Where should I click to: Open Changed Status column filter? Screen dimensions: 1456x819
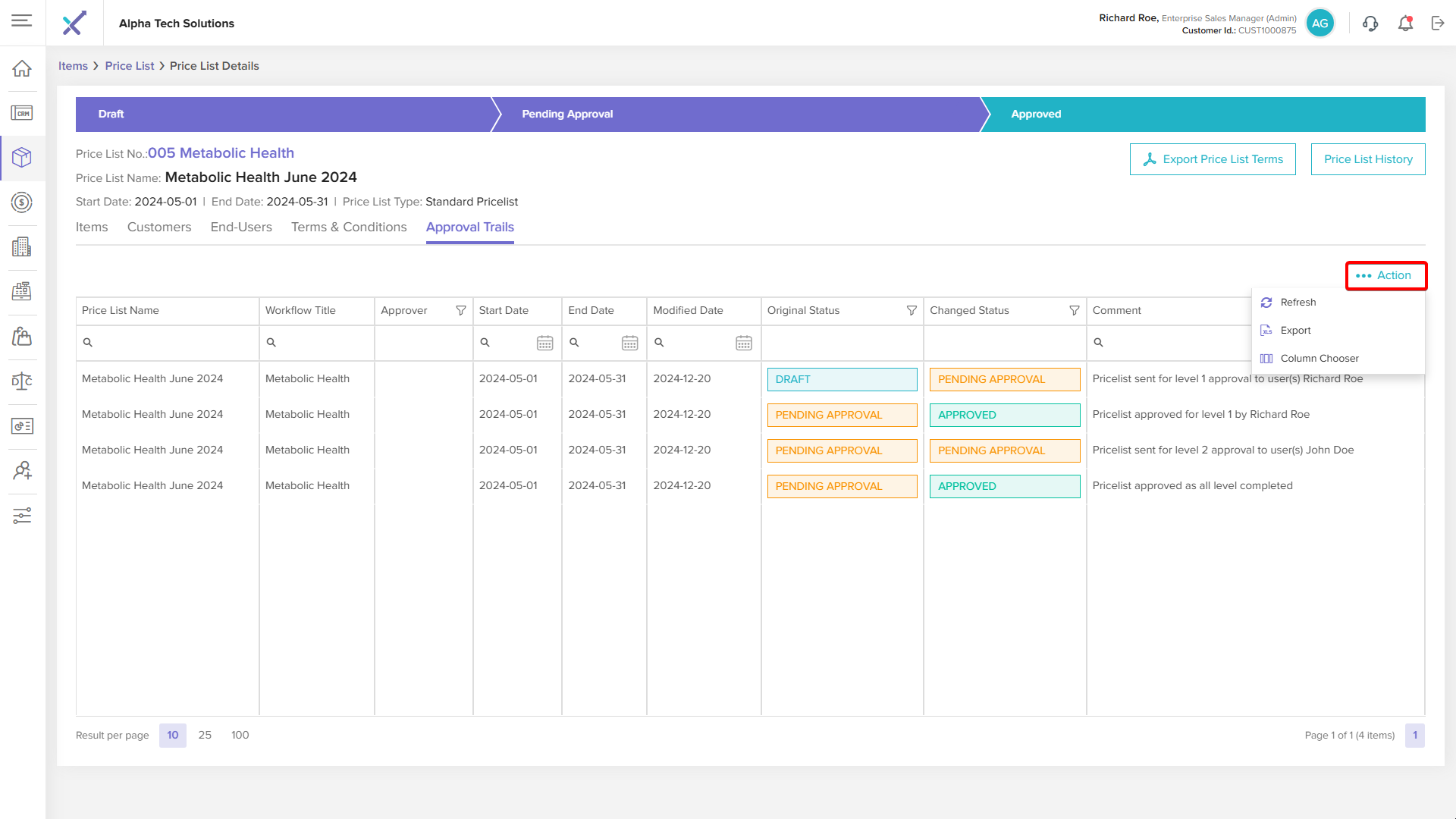coord(1074,311)
